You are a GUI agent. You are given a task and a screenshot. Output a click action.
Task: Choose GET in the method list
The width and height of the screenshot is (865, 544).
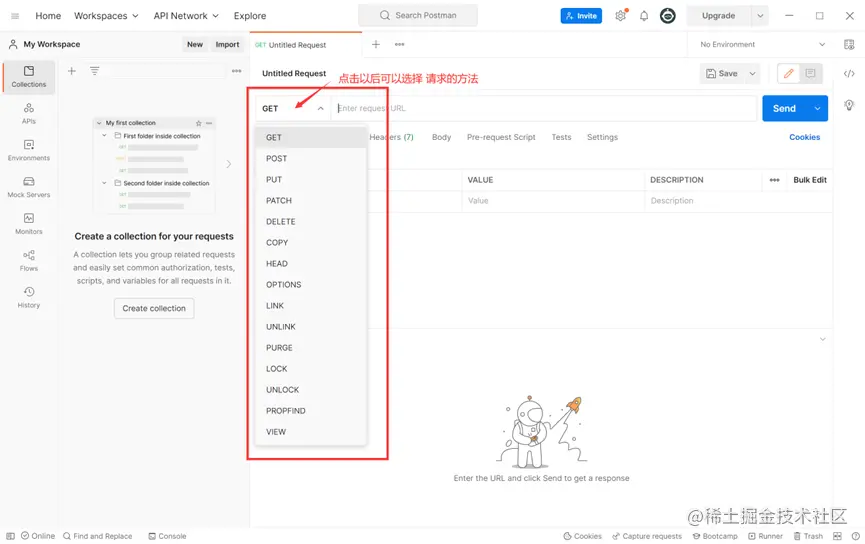coord(311,137)
